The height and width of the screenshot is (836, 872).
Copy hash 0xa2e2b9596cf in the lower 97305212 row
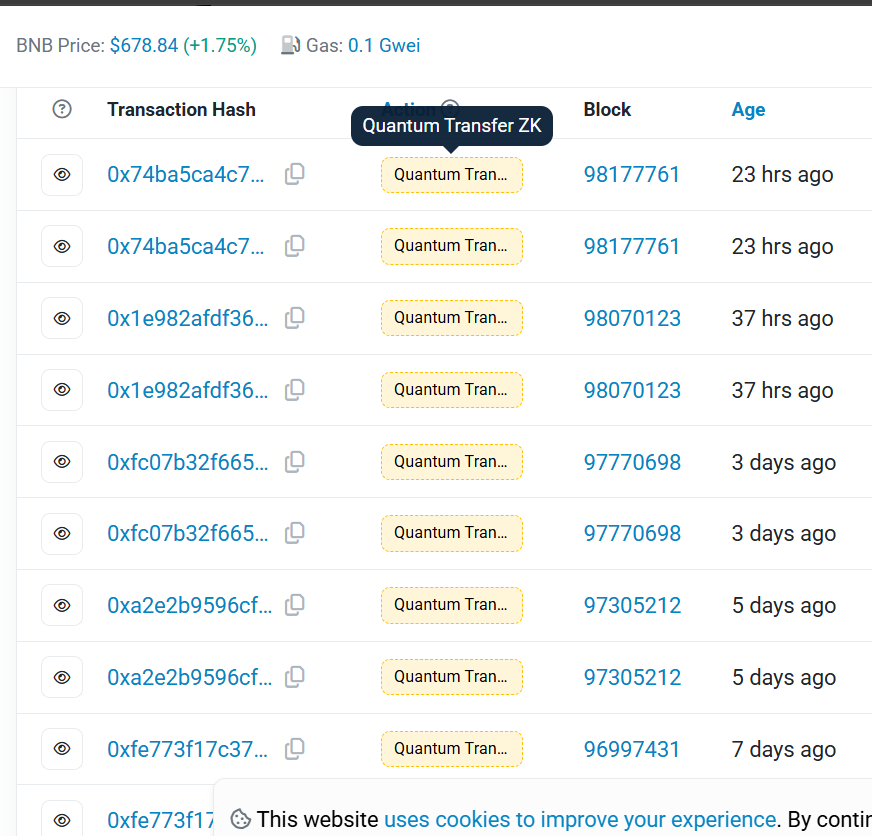click(x=295, y=677)
